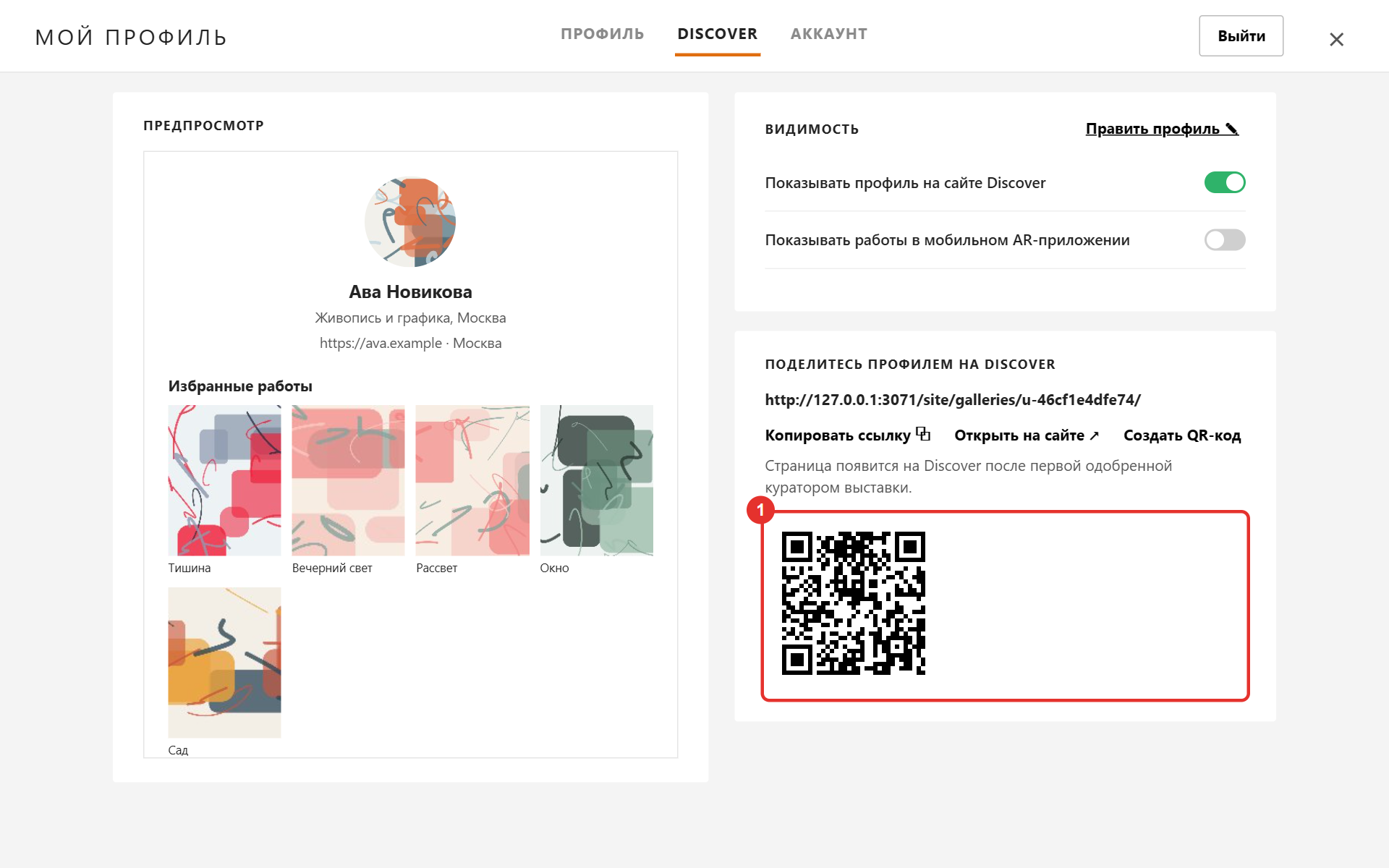Click the Избранные работы heading
Screen dimensions: 1389x868
(x=240, y=386)
